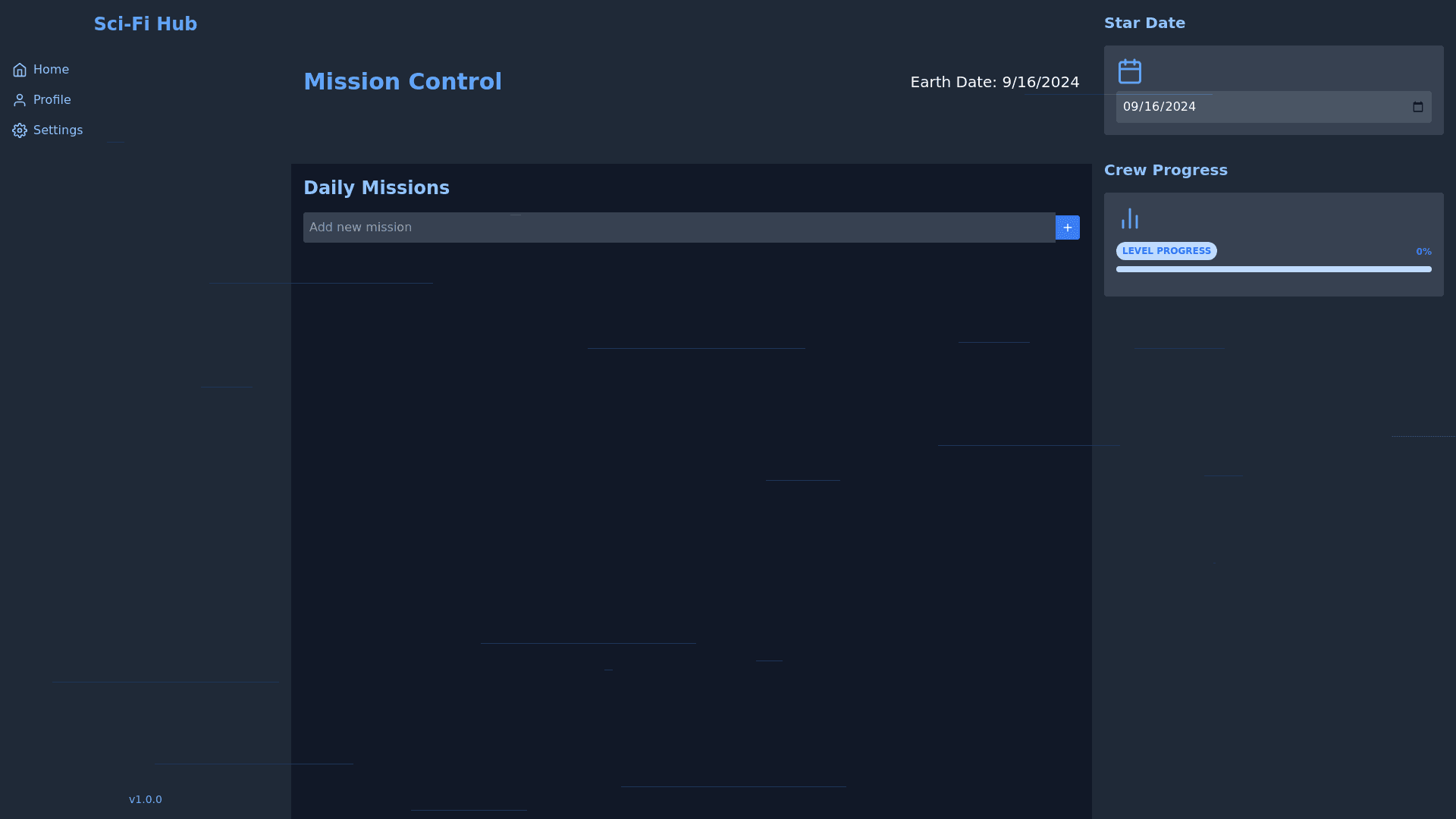
Task: Click the Home house icon
Action: click(x=20, y=70)
